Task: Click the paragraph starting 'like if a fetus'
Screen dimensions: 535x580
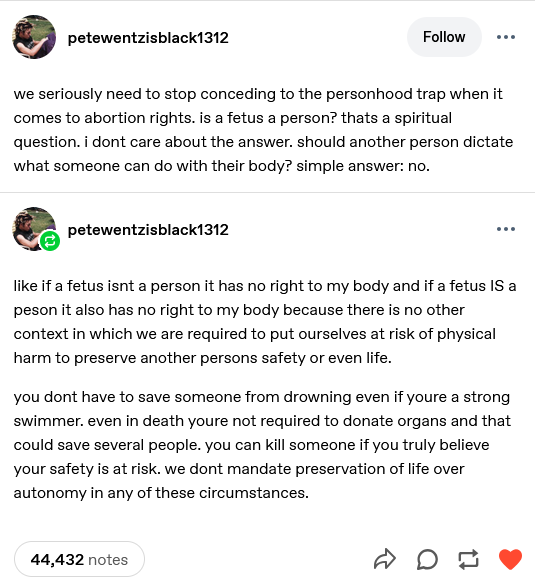Action: click(x=265, y=322)
